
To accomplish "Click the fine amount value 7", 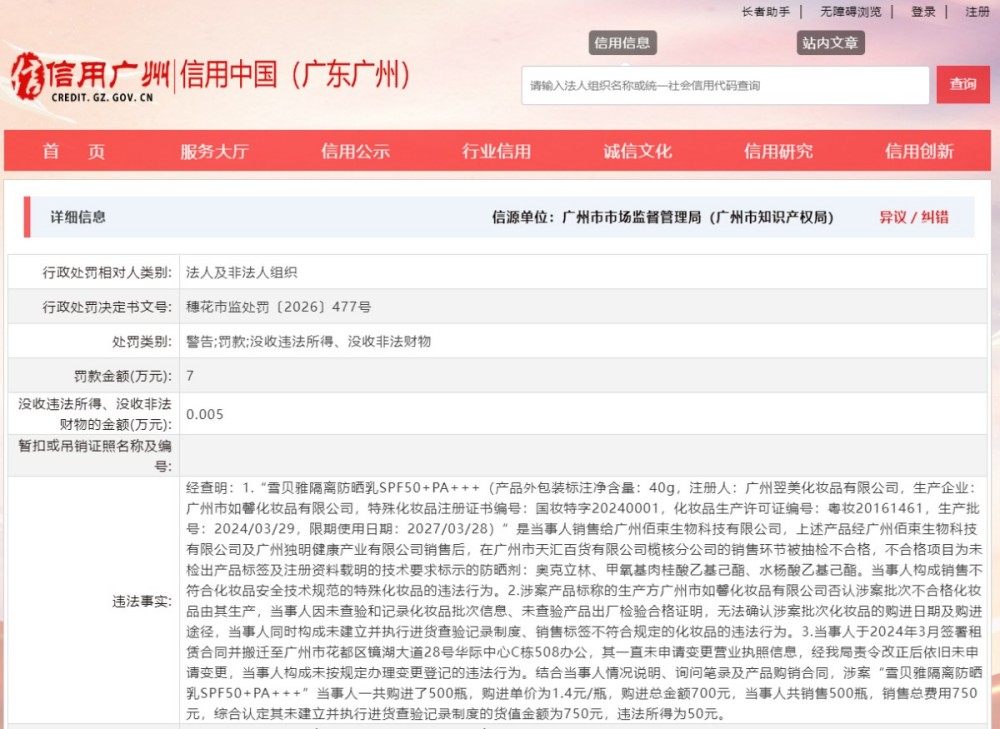I will (x=190, y=376).
